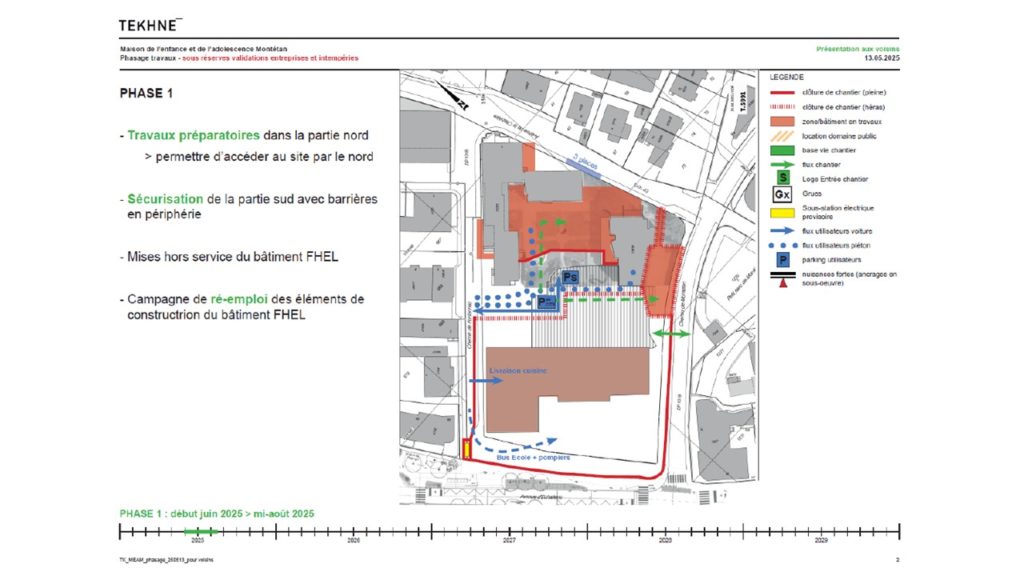The image size is (1024, 576).
Task: Click the green Phase 1 segment on timeline
Action: click(x=200, y=532)
